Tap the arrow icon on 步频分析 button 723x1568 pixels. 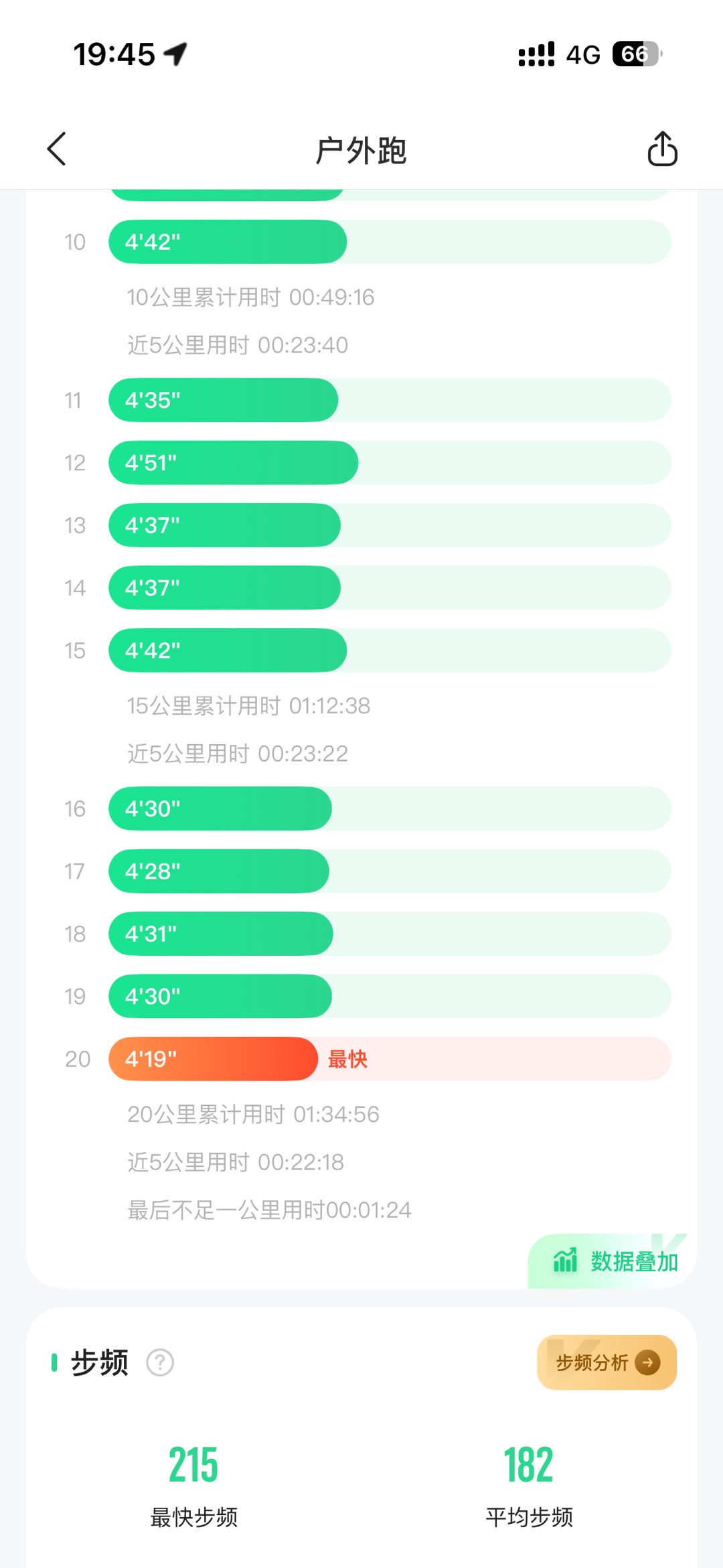(647, 1362)
